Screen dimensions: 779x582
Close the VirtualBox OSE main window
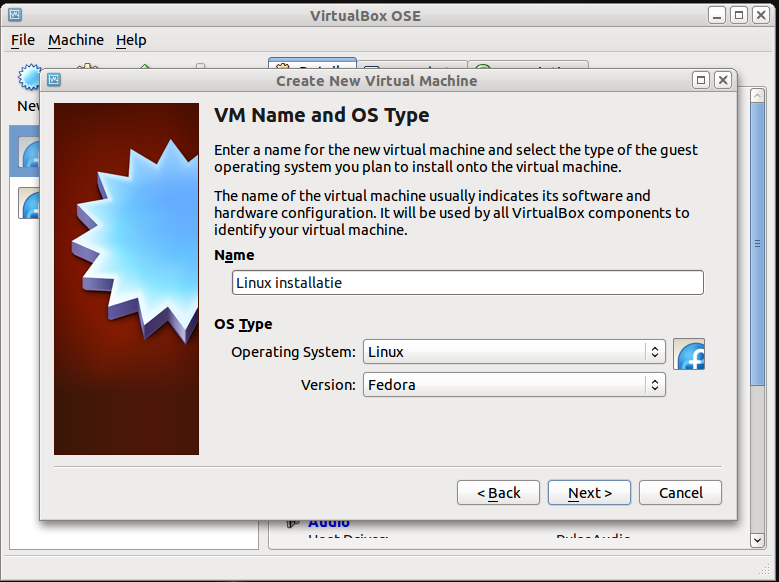pos(761,15)
